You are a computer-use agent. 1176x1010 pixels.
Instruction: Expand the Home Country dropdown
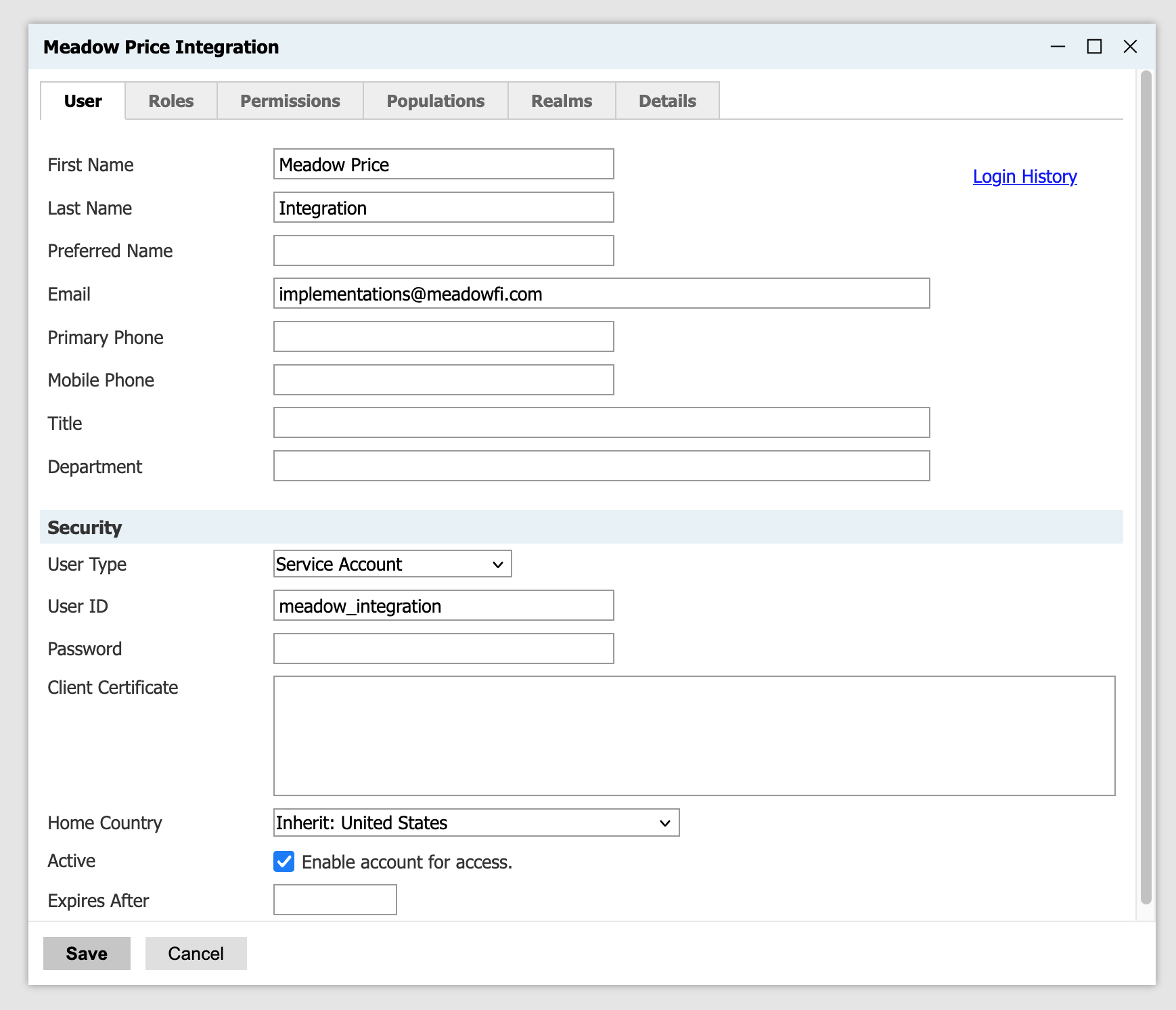(x=476, y=822)
